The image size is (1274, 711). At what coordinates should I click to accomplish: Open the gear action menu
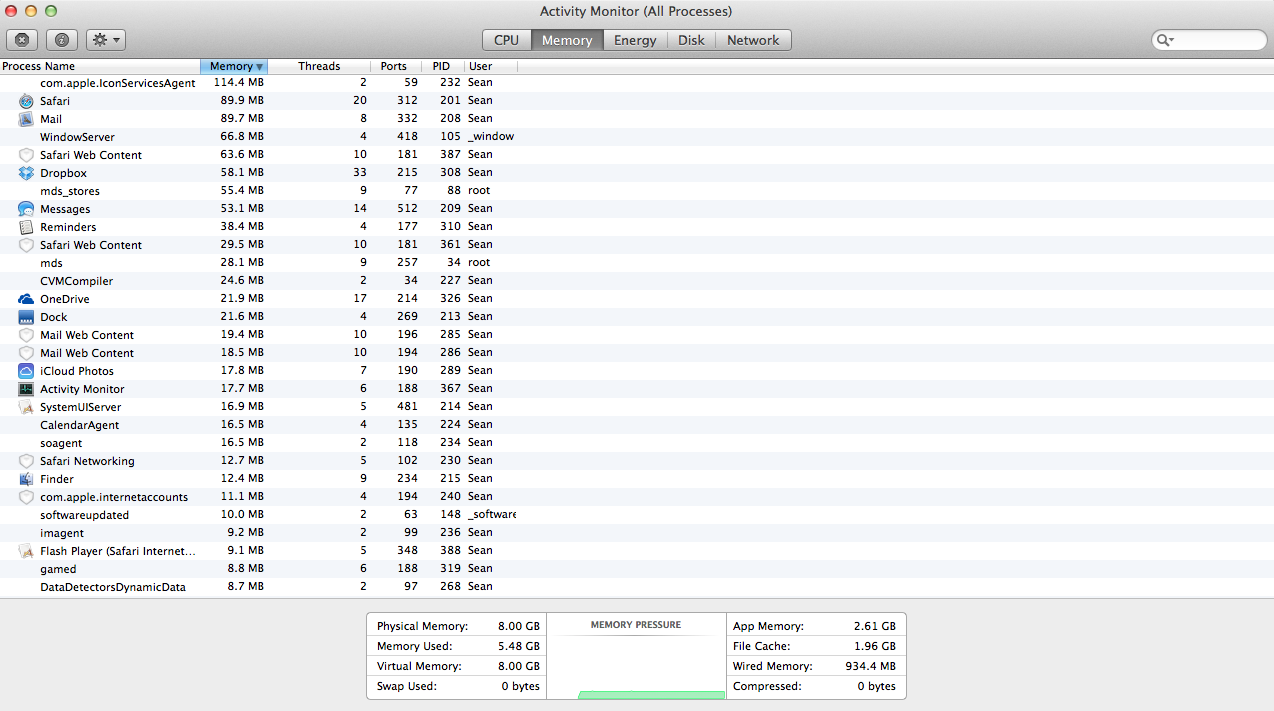coord(105,40)
